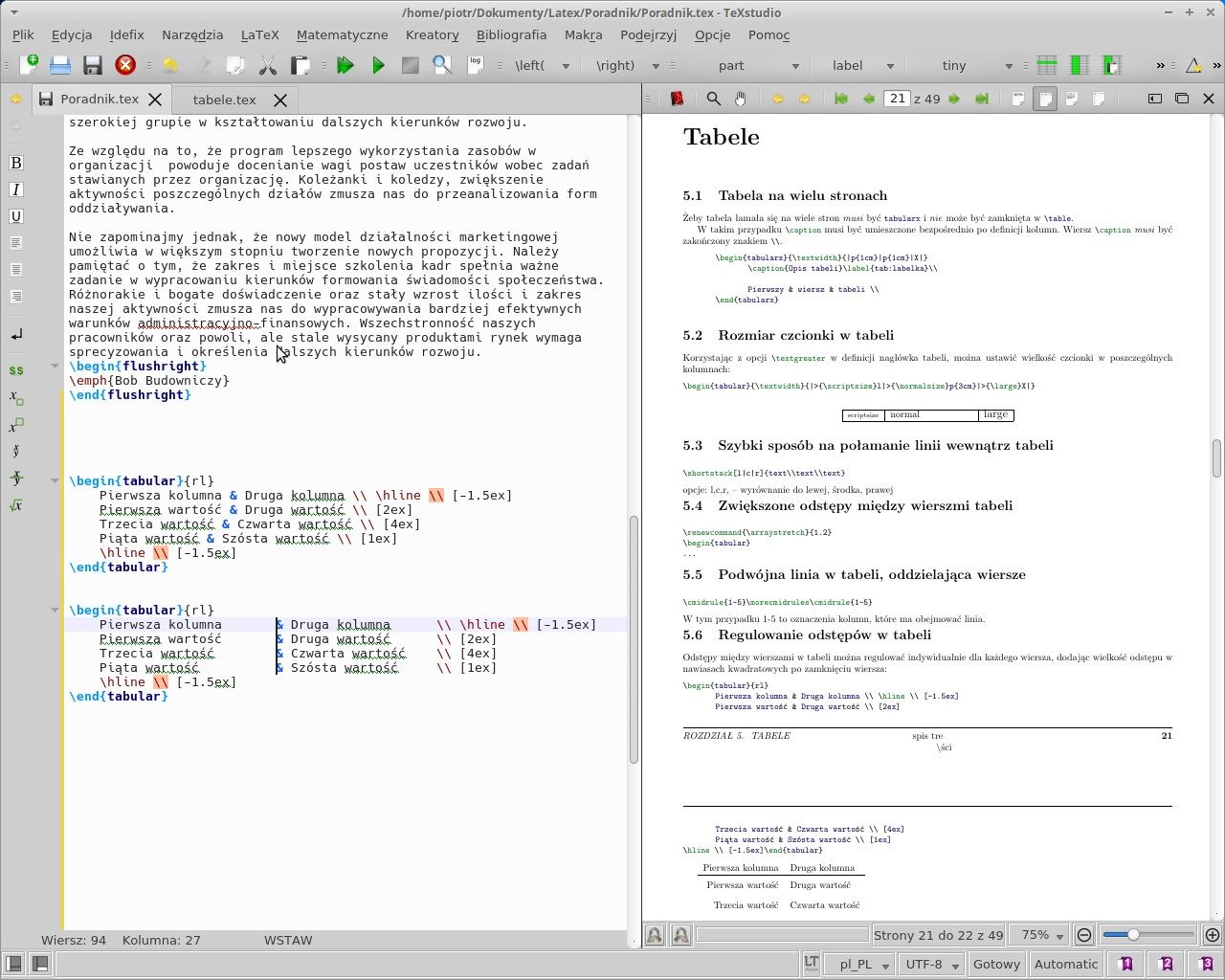
Task: Select the hand scroll tool in PDF viewer
Action: pos(741,99)
